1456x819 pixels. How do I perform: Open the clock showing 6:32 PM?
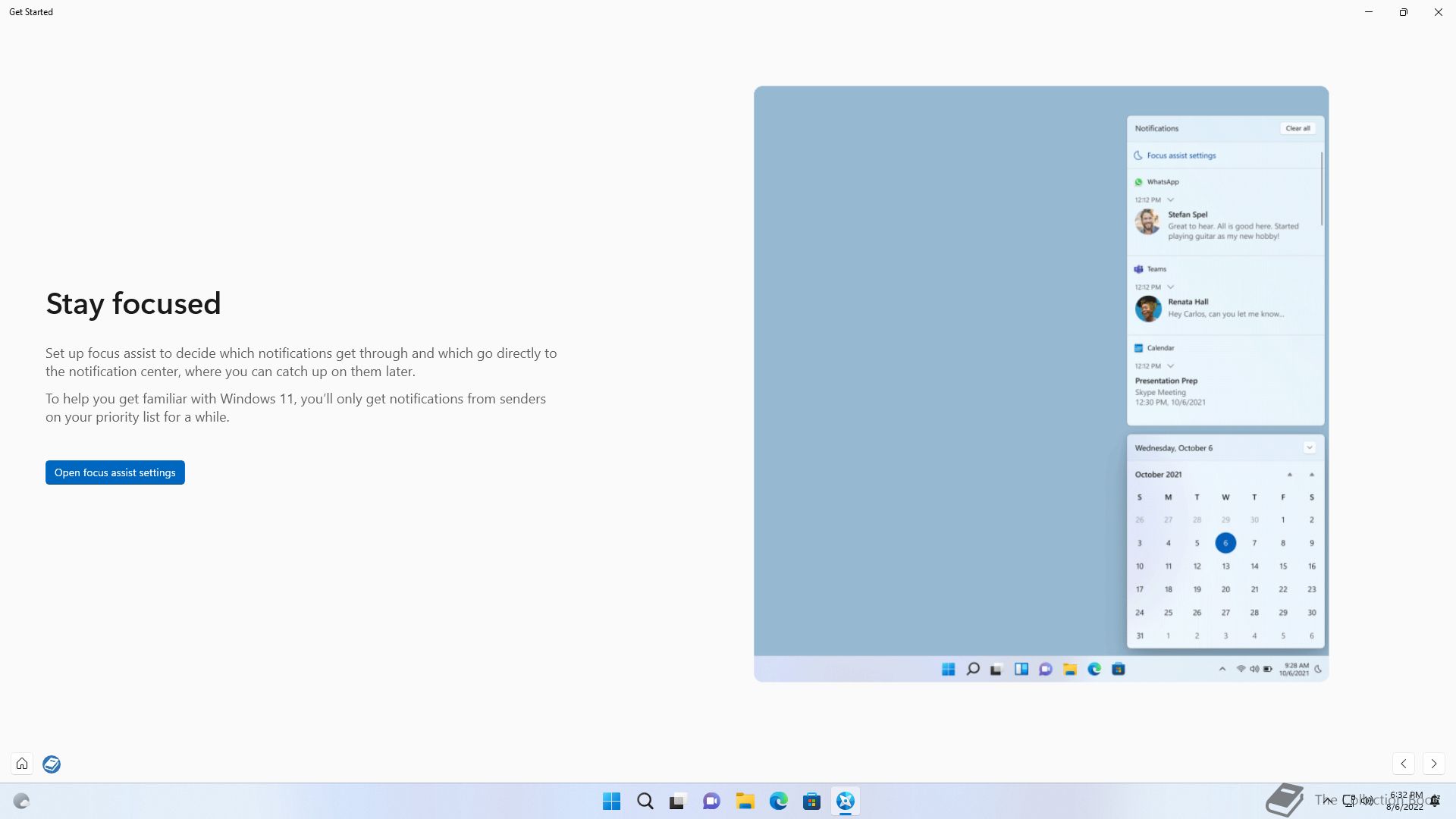point(1405,801)
